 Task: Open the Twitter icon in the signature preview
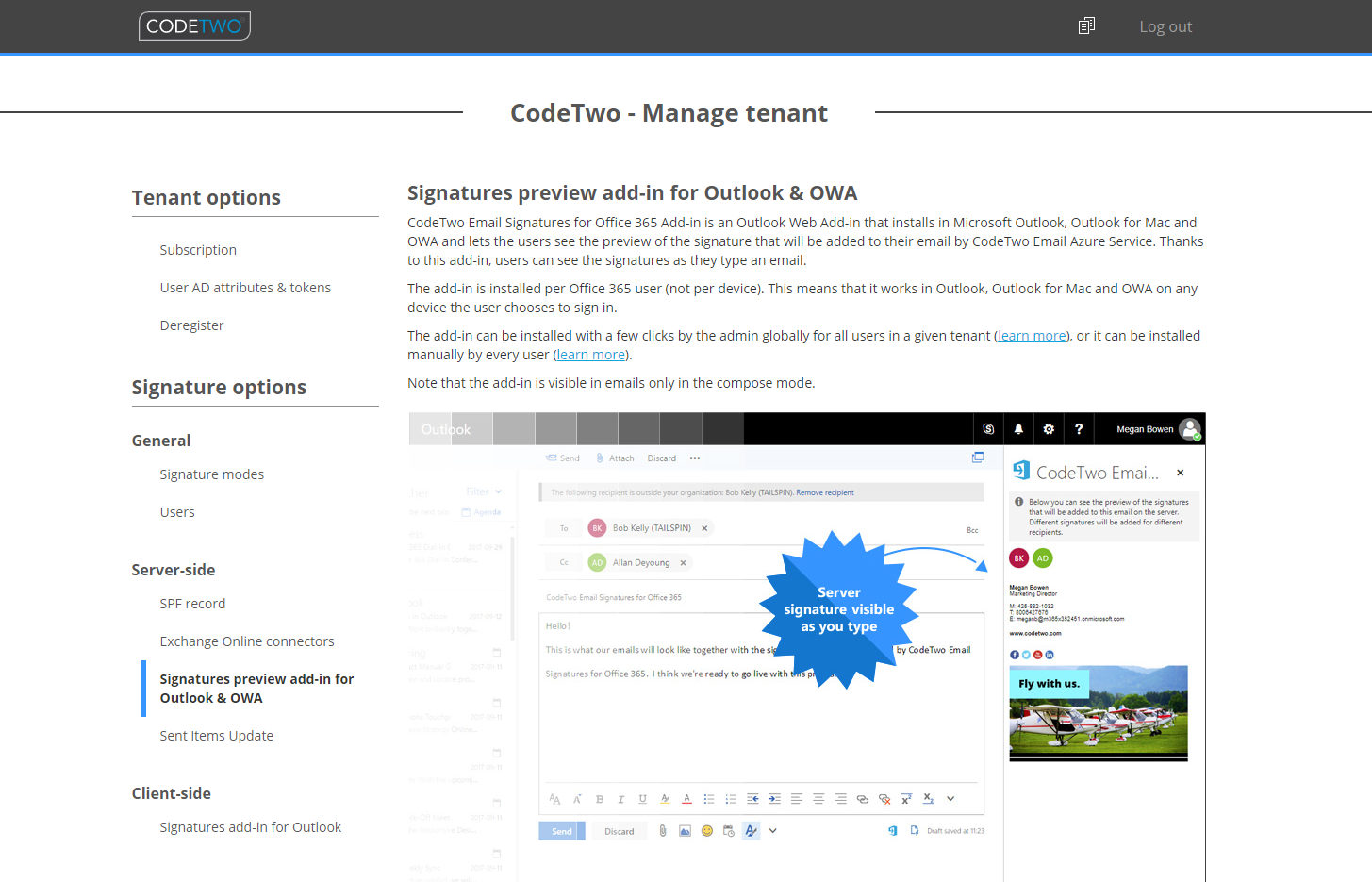tap(1026, 654)
